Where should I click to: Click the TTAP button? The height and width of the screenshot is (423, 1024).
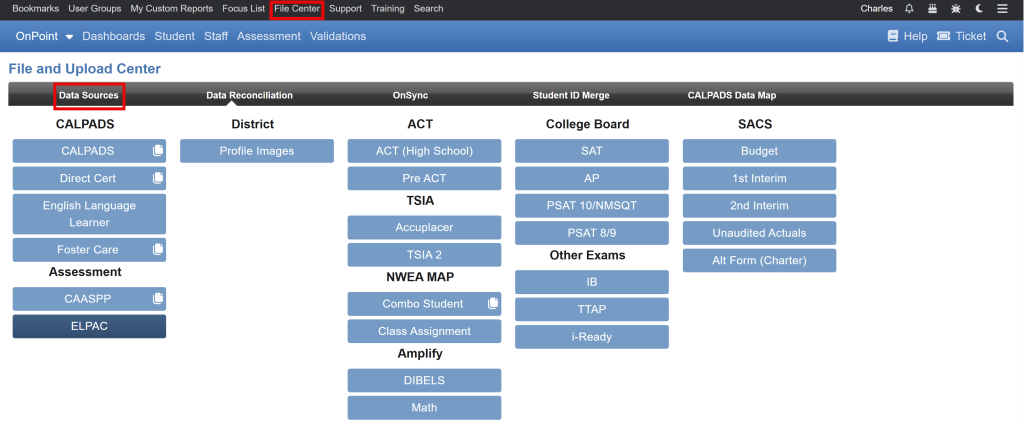[592, 309]
